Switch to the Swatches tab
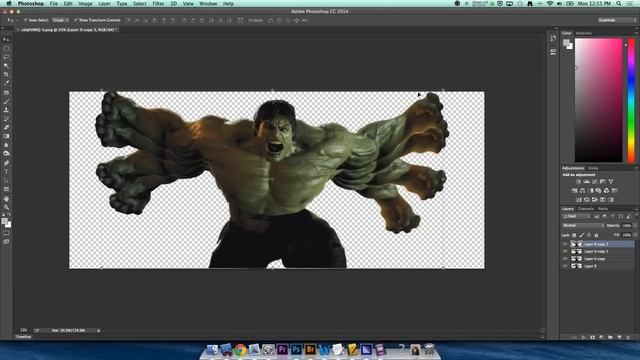 [584, 33]
